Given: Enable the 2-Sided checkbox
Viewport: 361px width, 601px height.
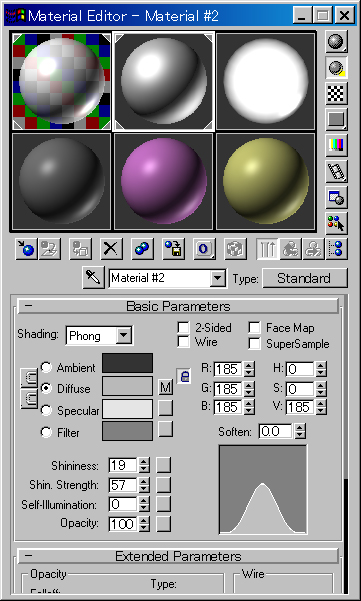Looking at the screenshot, I should tap(184, 328).
